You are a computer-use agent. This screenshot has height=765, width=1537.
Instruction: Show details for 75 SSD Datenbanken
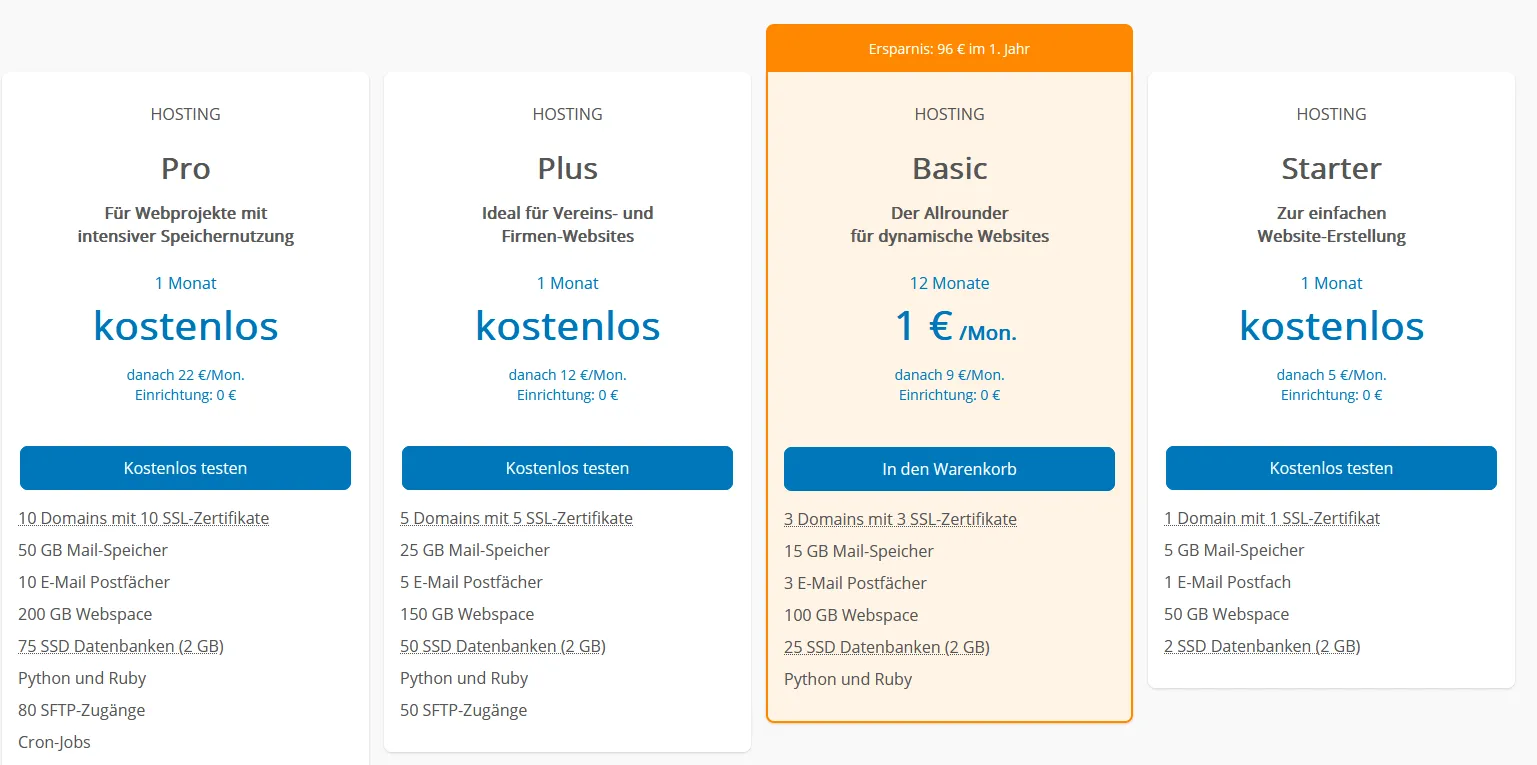coord(121,646)
